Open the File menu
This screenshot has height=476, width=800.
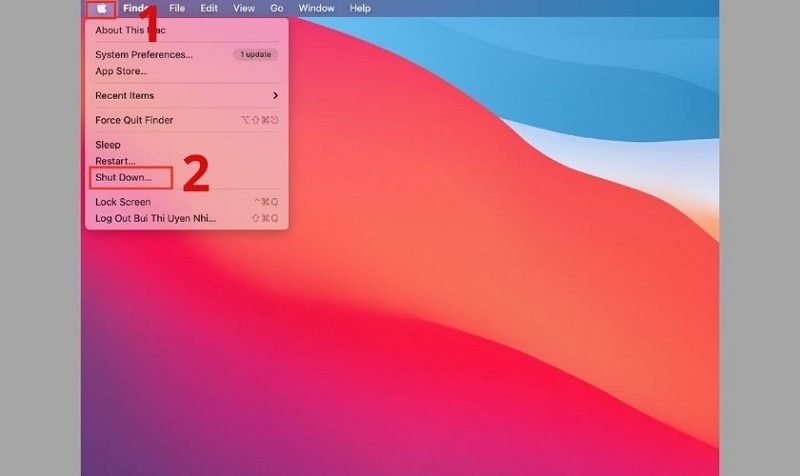(177, 8)
